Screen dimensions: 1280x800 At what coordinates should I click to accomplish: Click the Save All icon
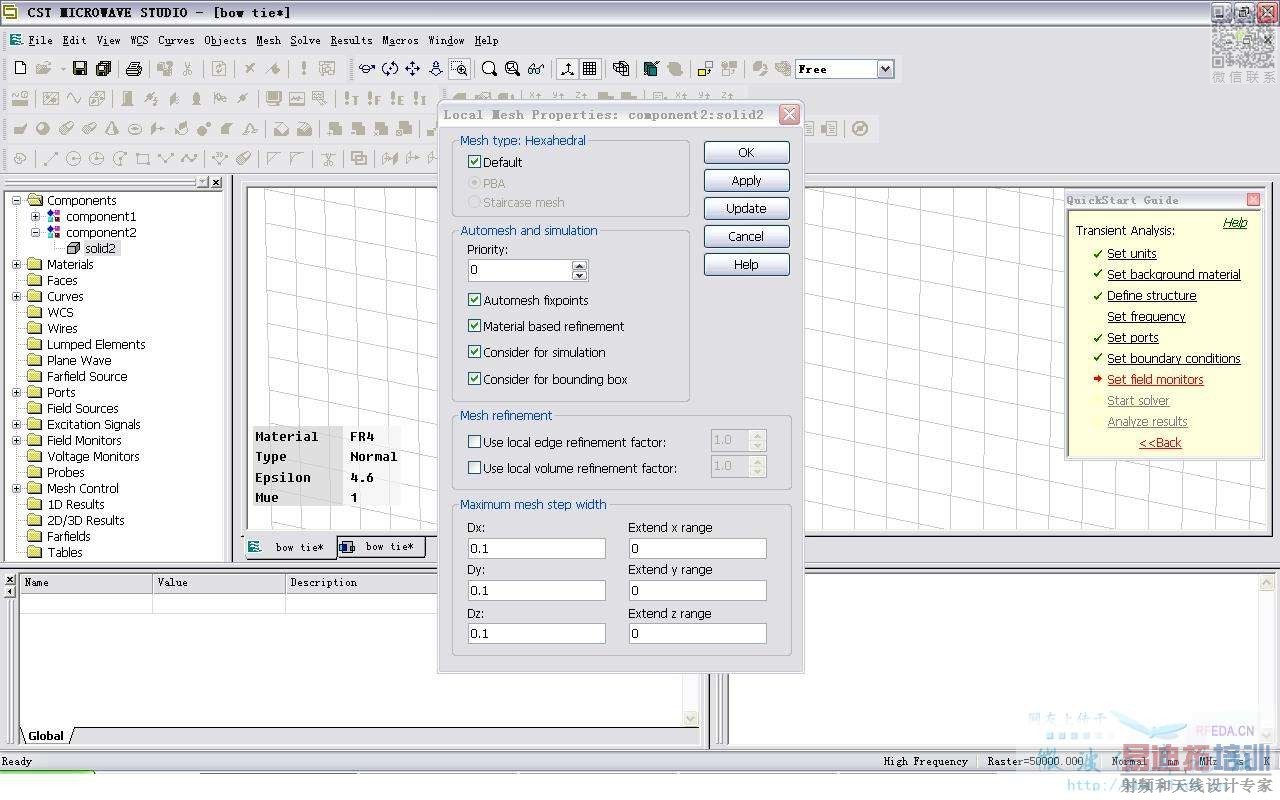pyautogui.click(x=103, y=69)
